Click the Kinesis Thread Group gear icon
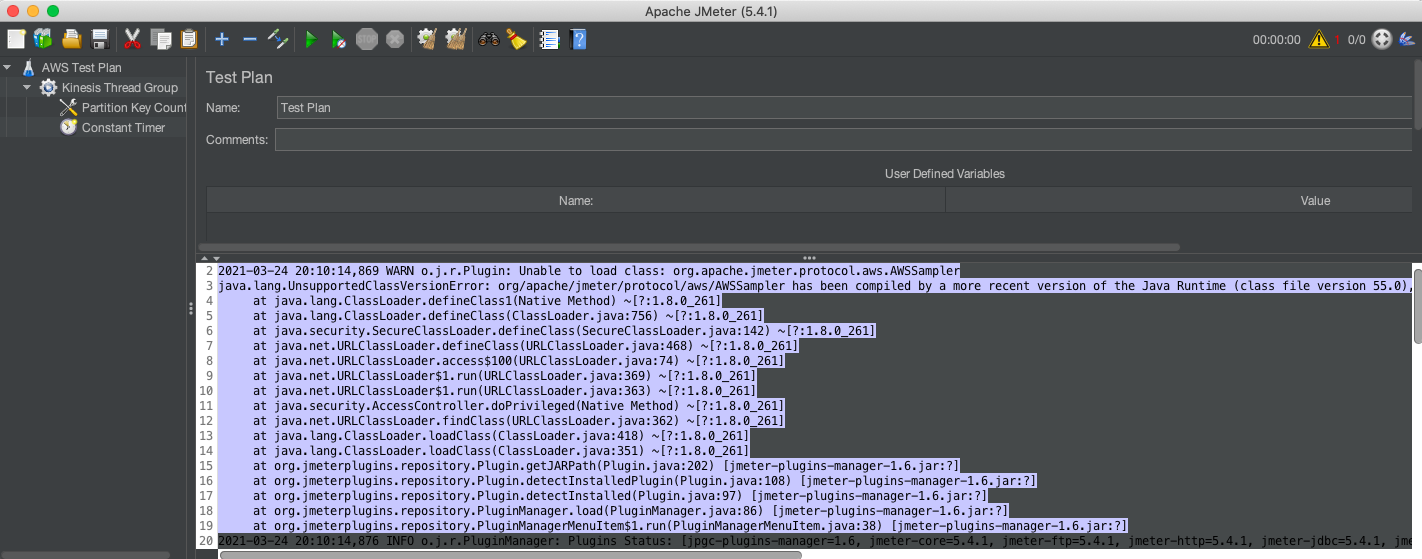 click(x=48, y=87)
